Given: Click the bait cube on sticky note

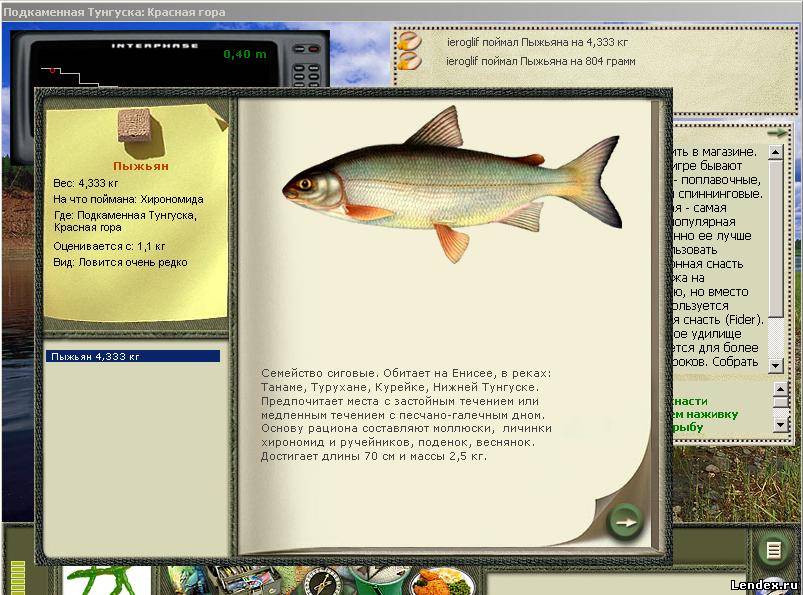Looking at the screenshot, I should [x=134, y=126].
